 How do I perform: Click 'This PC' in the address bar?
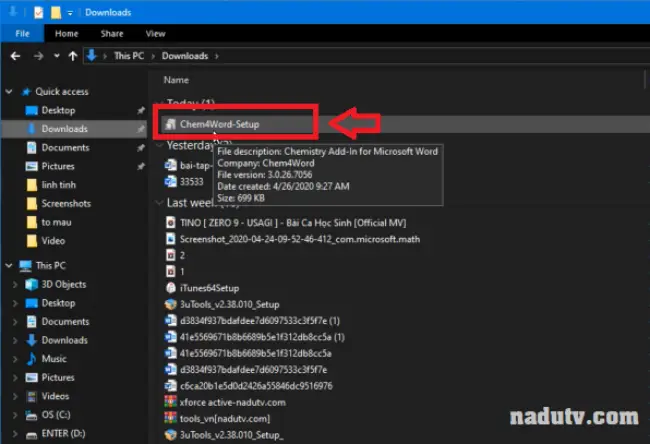pyautogui.click(x=129, y=56)
